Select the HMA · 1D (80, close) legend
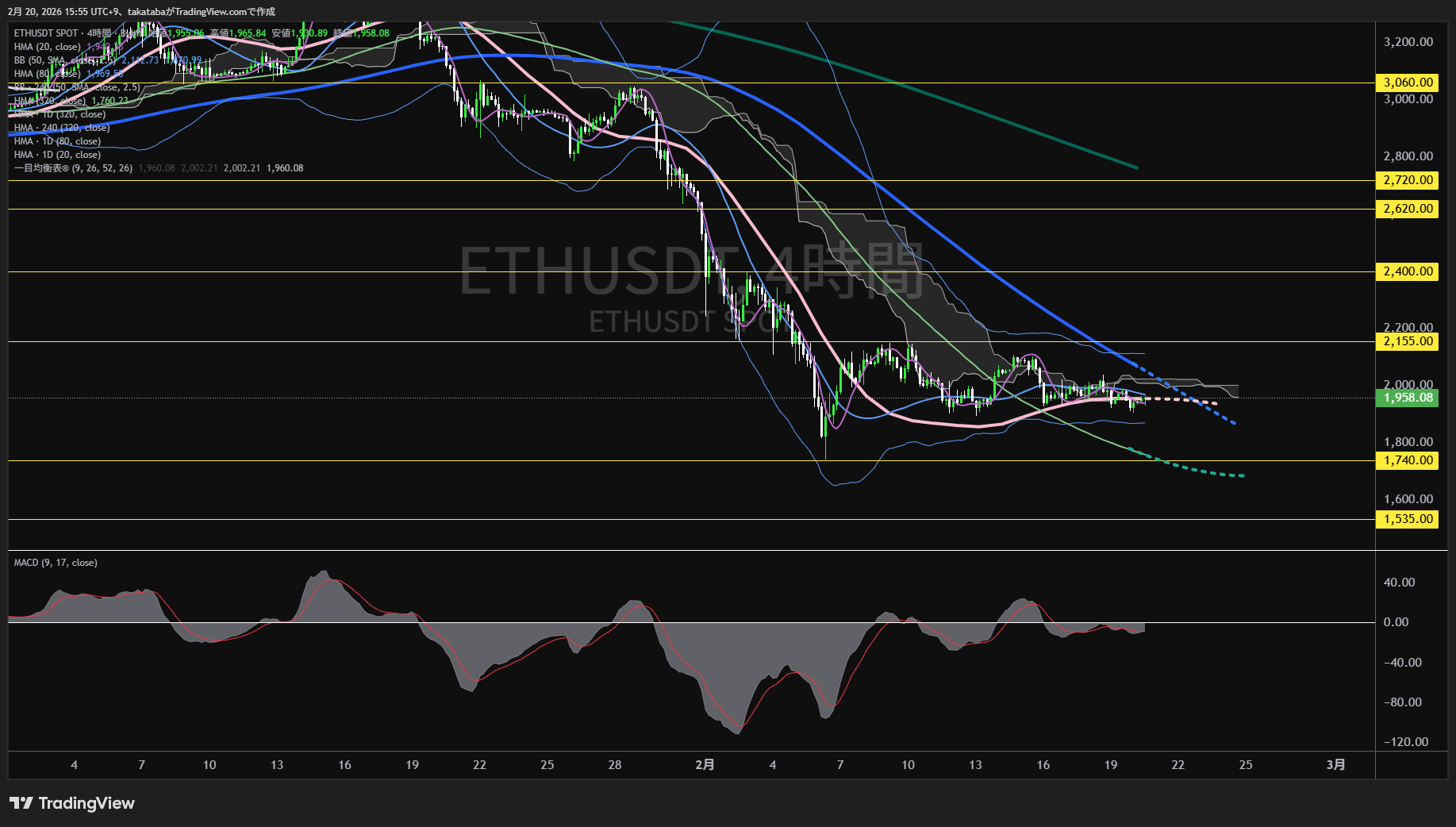Image resolution: width=1456 pixels, height=827 pixels. click(x=57, y=141)
